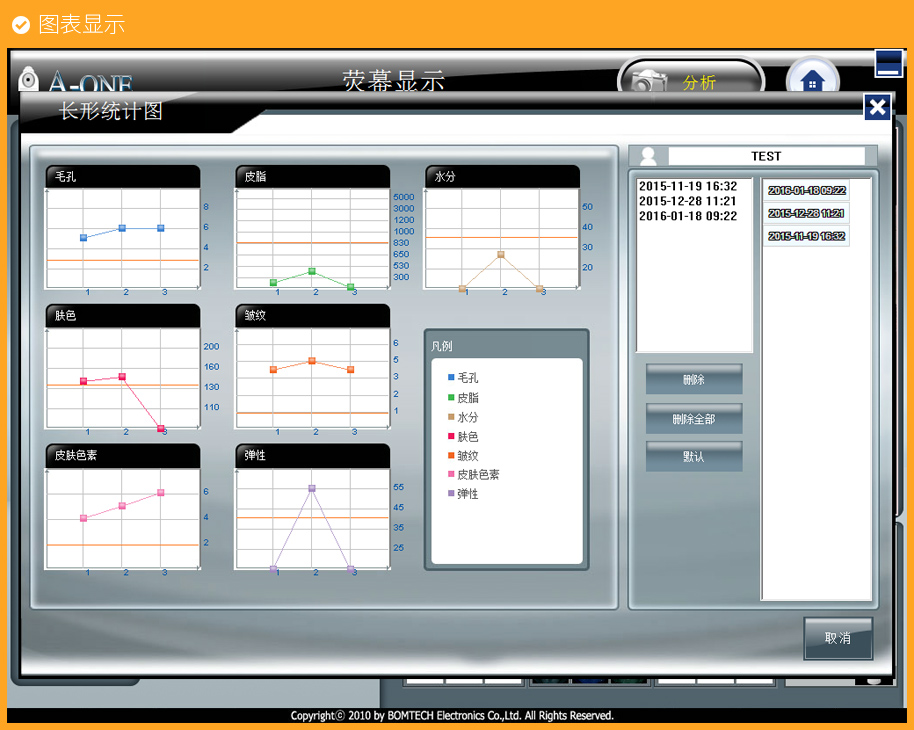Click the user avatar icon beside TEST
Screen dimensions: 914x730
coord(649,156)
